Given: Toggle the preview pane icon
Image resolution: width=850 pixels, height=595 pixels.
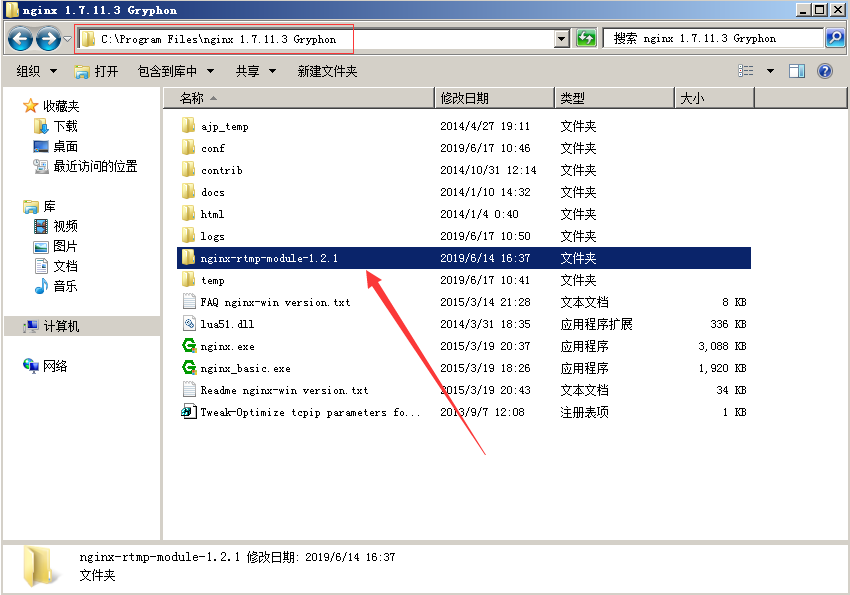Looking at the screenshot, I should [797, 71].
